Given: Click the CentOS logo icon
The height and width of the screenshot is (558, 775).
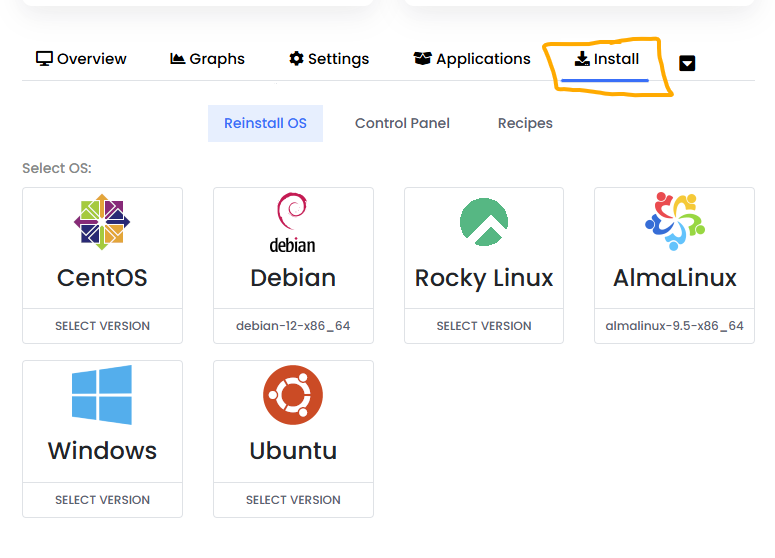Looking at the screenshot, I should pos(102,222).
